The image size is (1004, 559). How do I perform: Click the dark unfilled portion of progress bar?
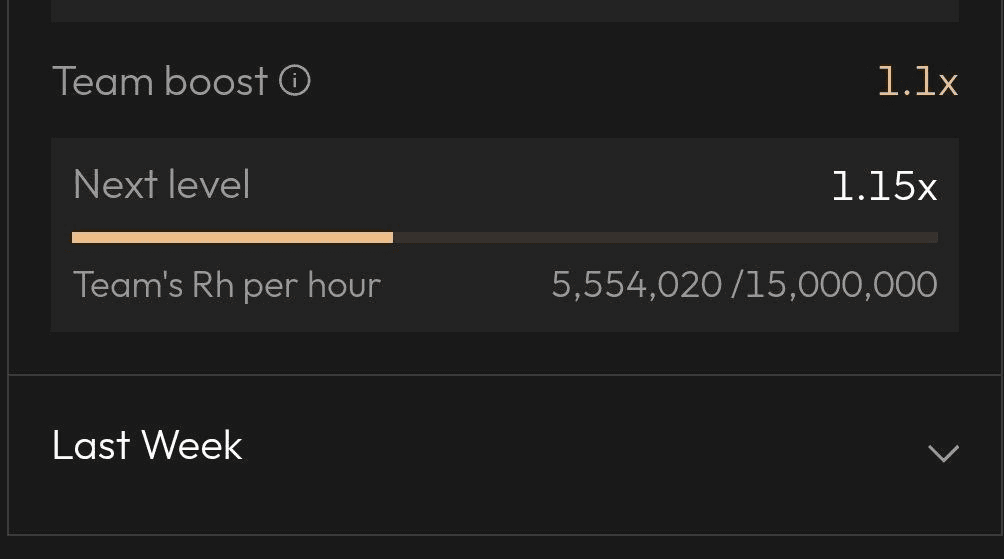pos(665,238)
